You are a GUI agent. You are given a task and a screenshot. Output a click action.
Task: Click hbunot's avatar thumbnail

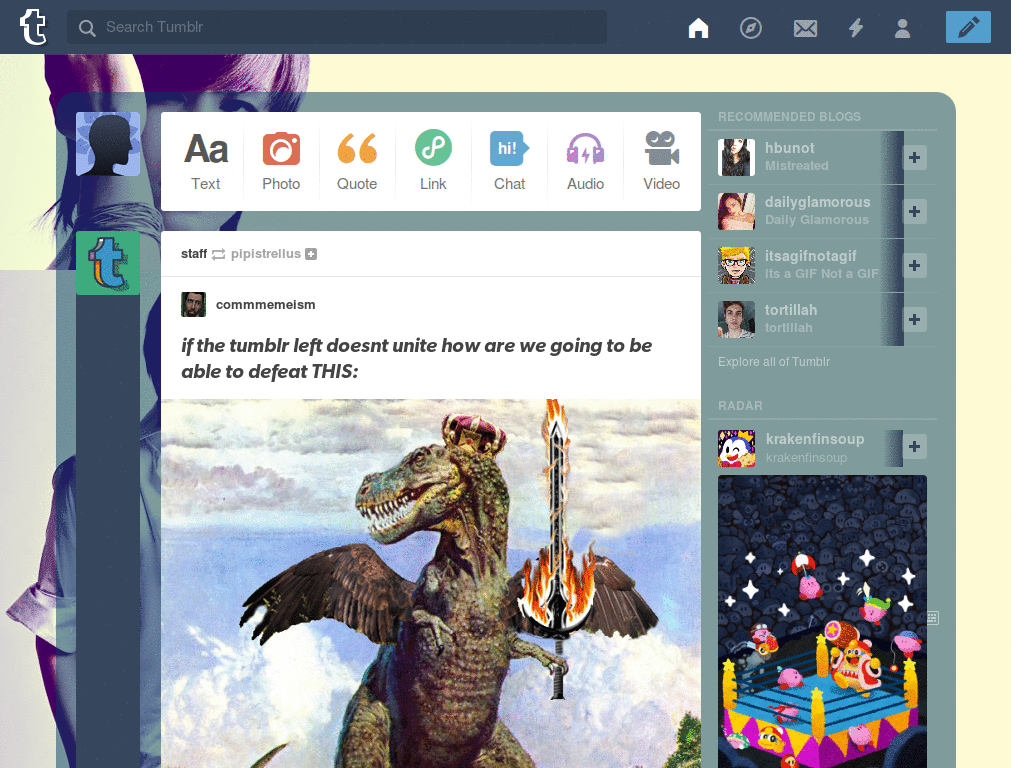737,157
